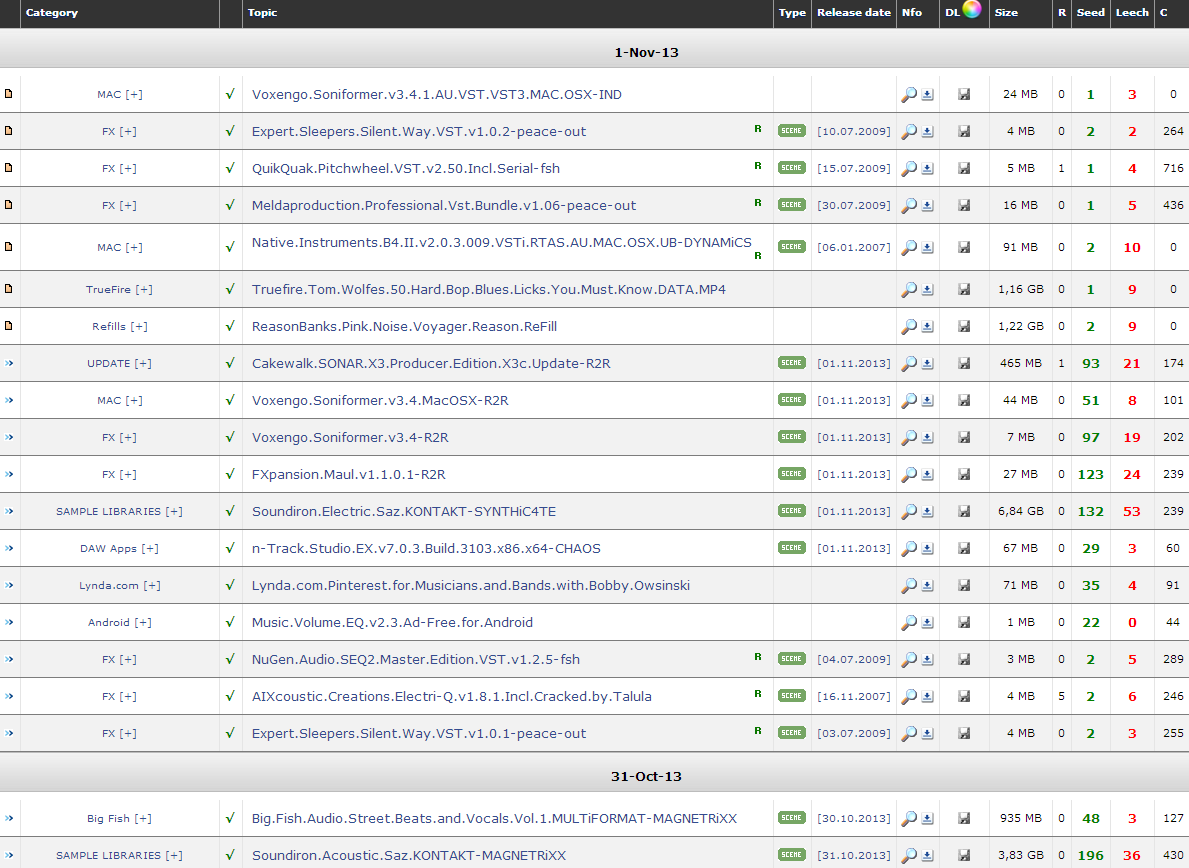
Task: Sort by the Topic column header
Action: [x=262, y=13]
